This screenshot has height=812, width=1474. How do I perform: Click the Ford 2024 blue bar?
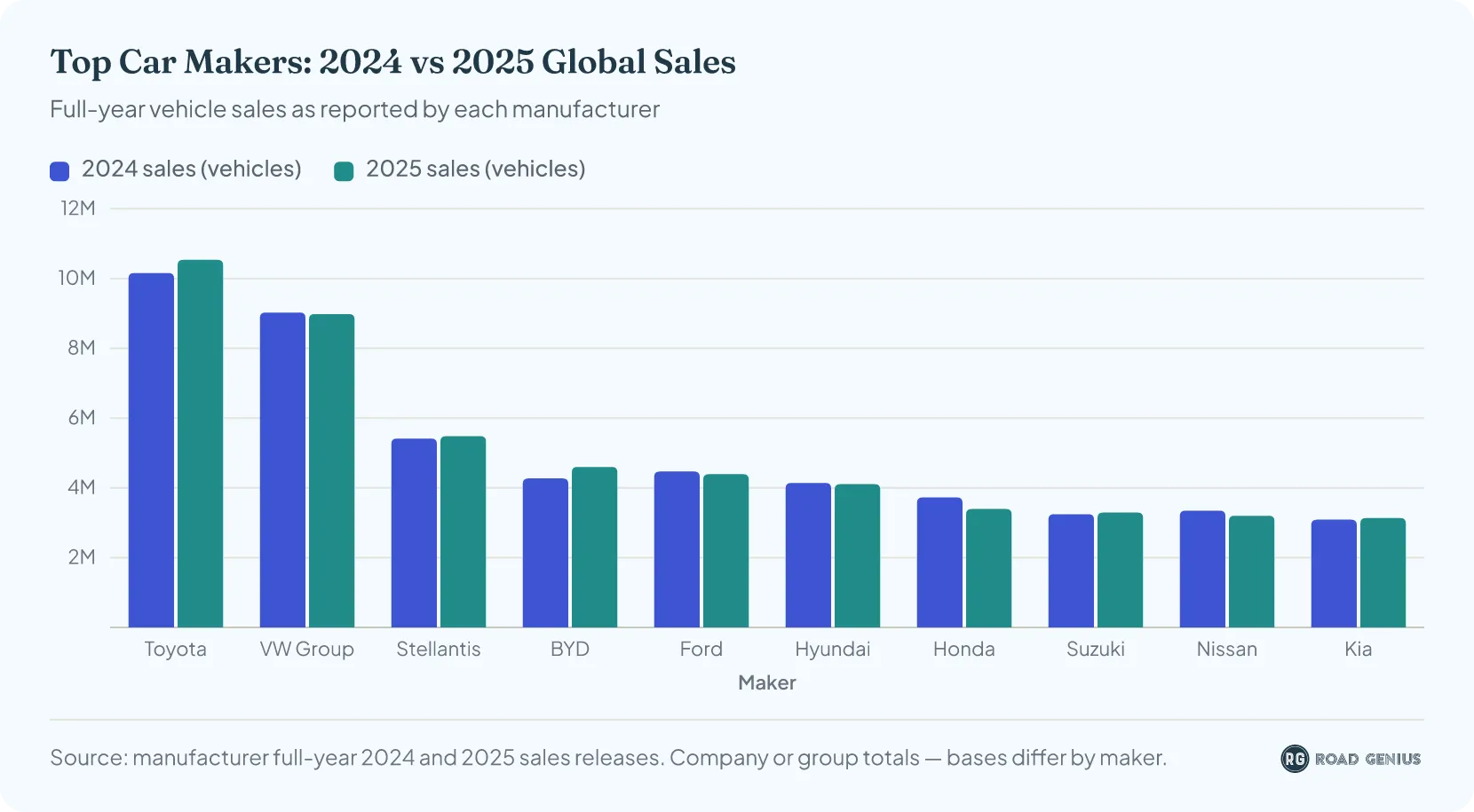point(677,549)
